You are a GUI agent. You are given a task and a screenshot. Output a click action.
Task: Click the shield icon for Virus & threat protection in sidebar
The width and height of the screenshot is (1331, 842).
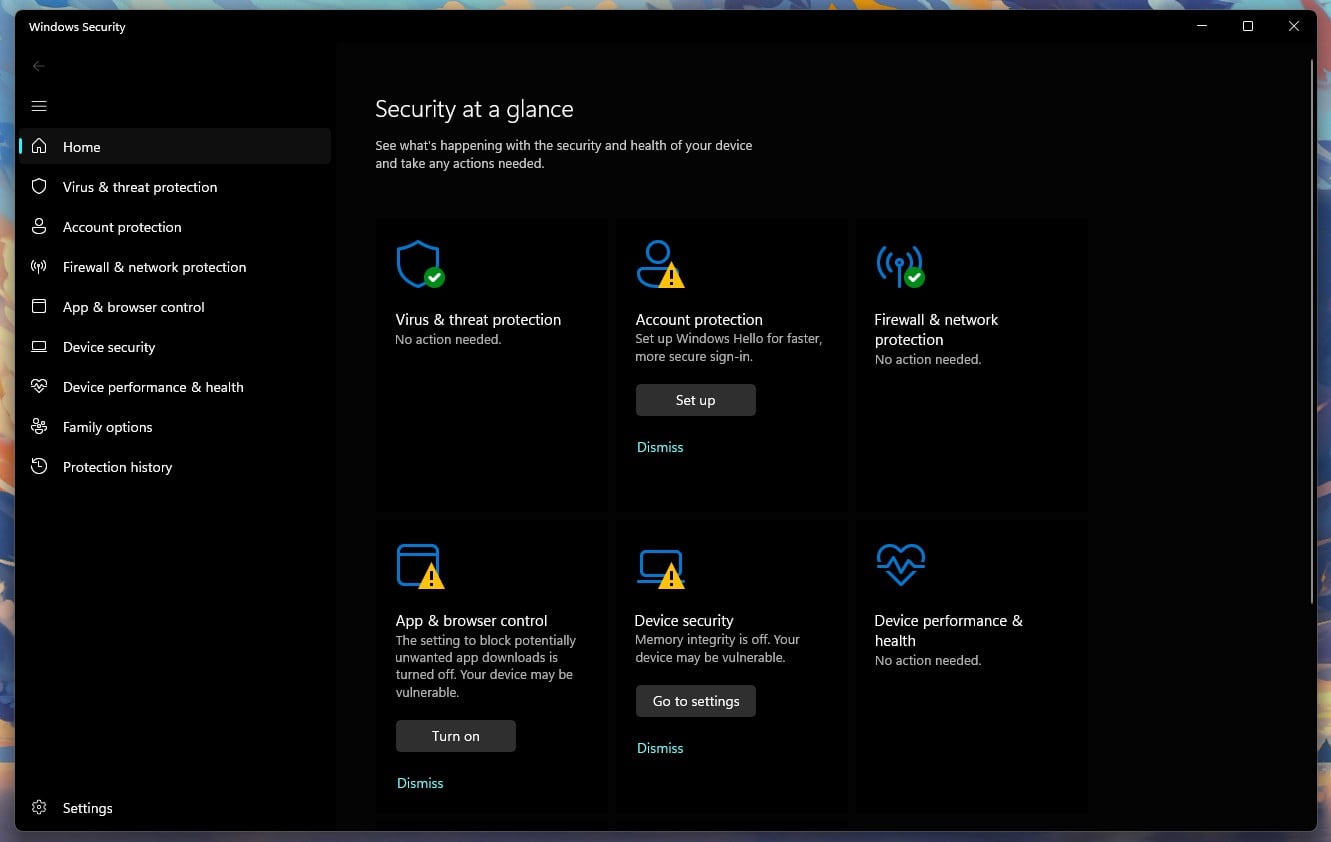39,186
